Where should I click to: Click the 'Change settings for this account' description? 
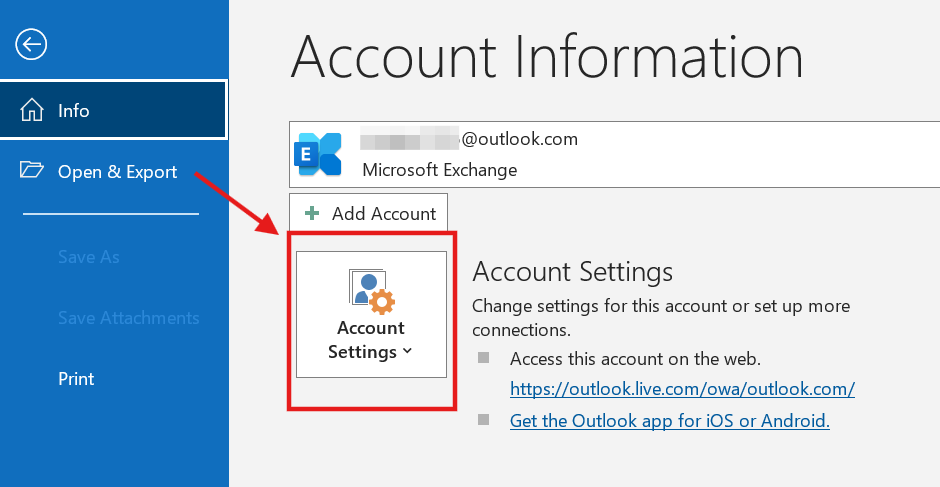(661, 318)
